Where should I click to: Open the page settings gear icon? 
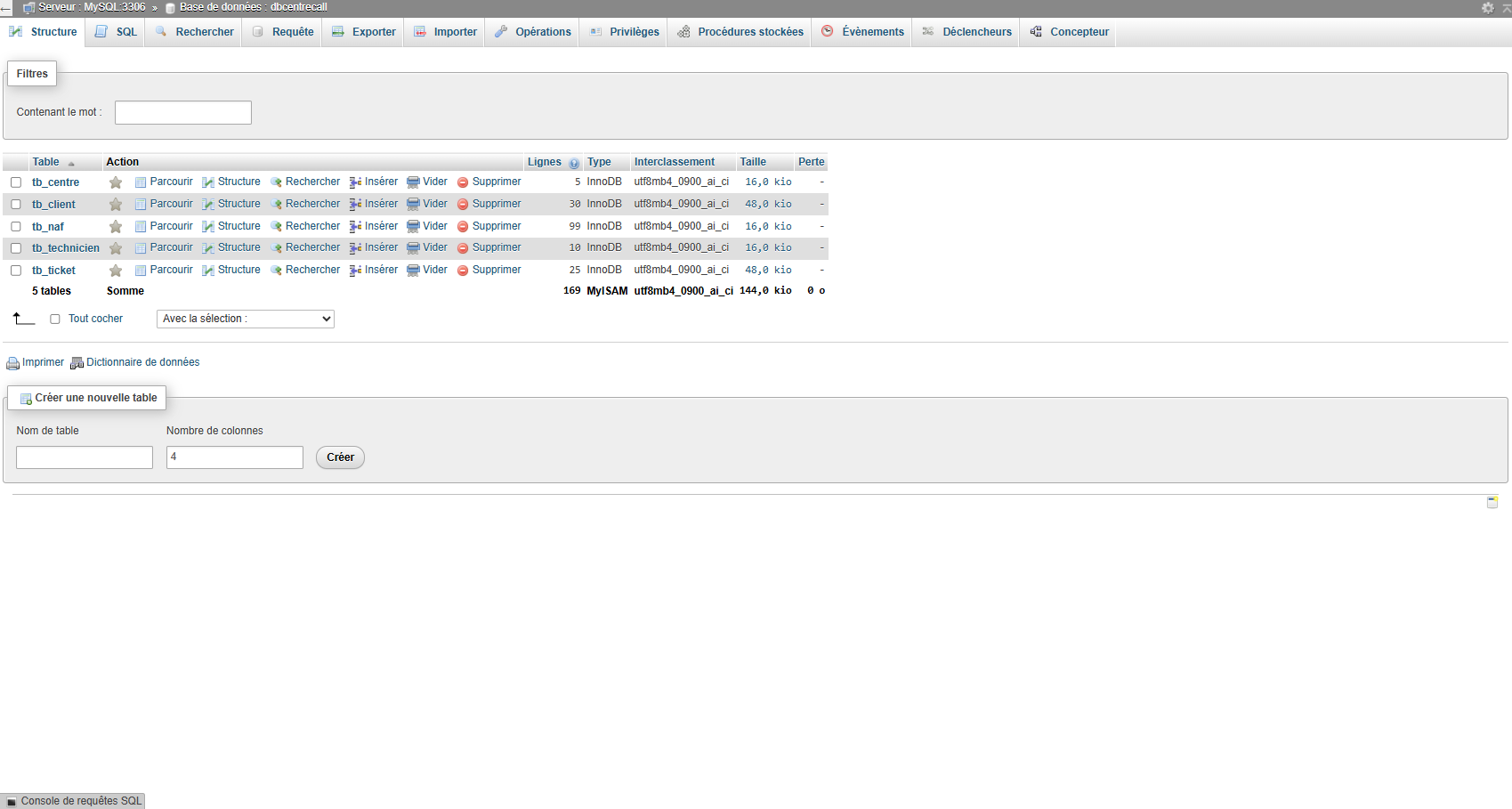pos(1488,8)
